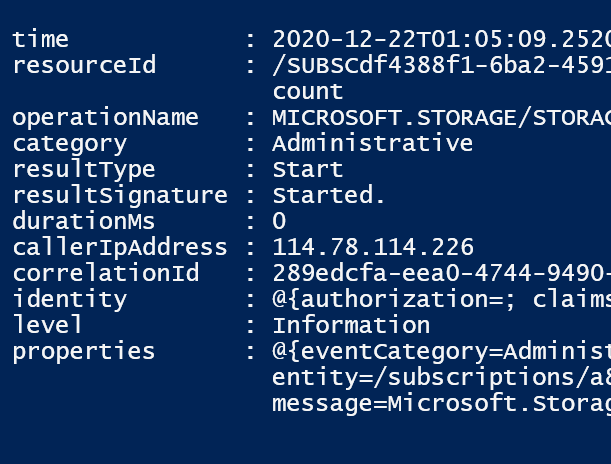Click the Start result type value
Screen dimensions: 611x464
tap(307, 170)
